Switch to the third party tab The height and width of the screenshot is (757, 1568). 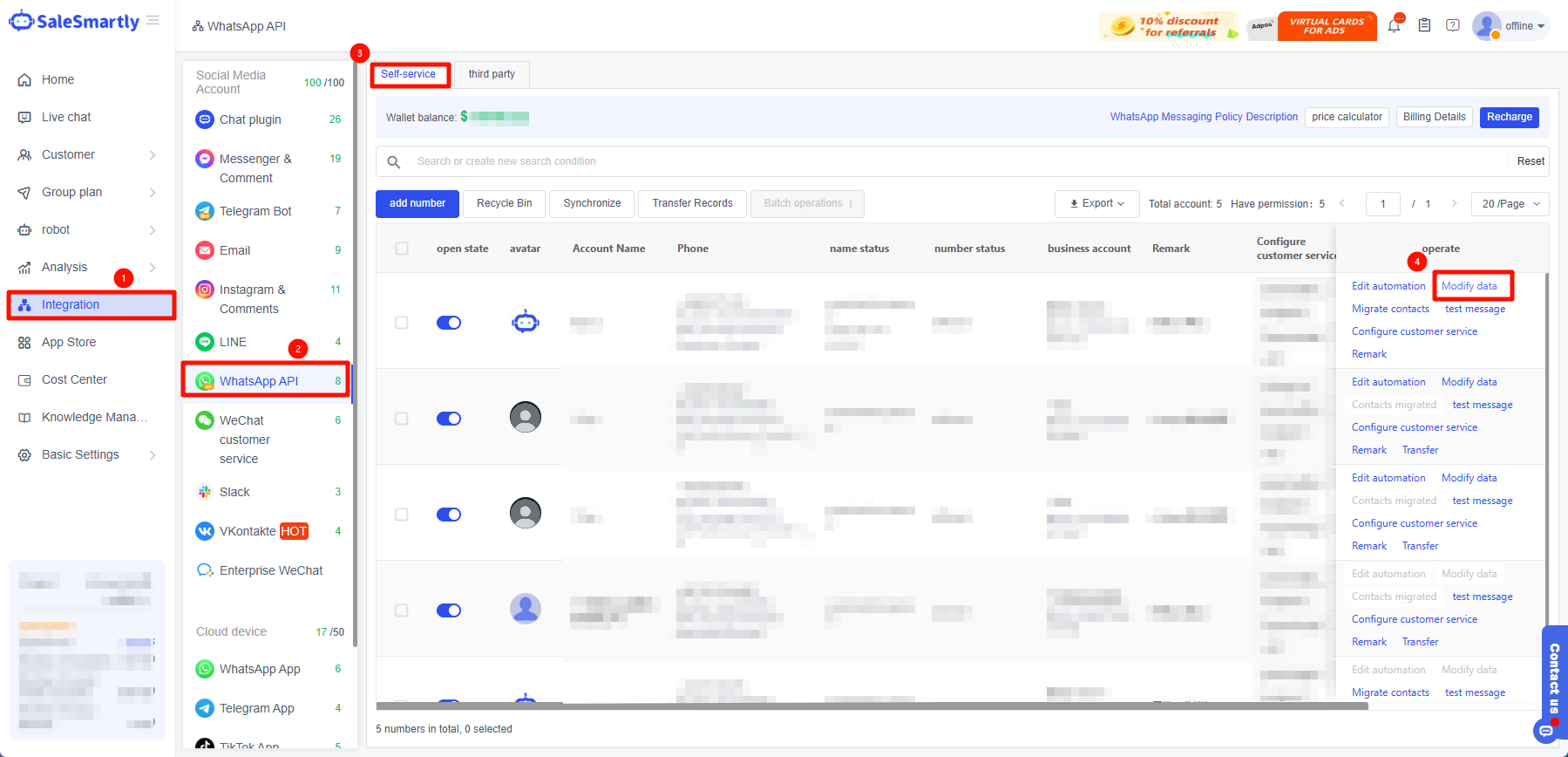492,74
